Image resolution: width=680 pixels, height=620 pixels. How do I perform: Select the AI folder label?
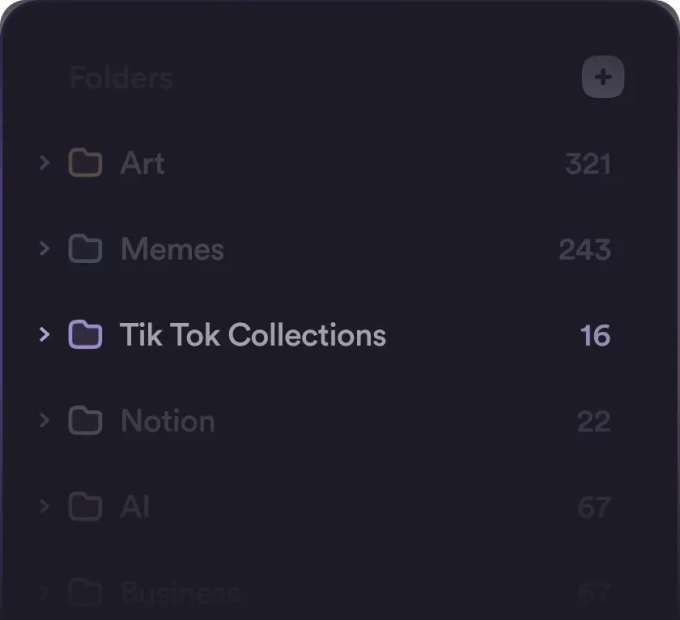click(x=135, y=507)
